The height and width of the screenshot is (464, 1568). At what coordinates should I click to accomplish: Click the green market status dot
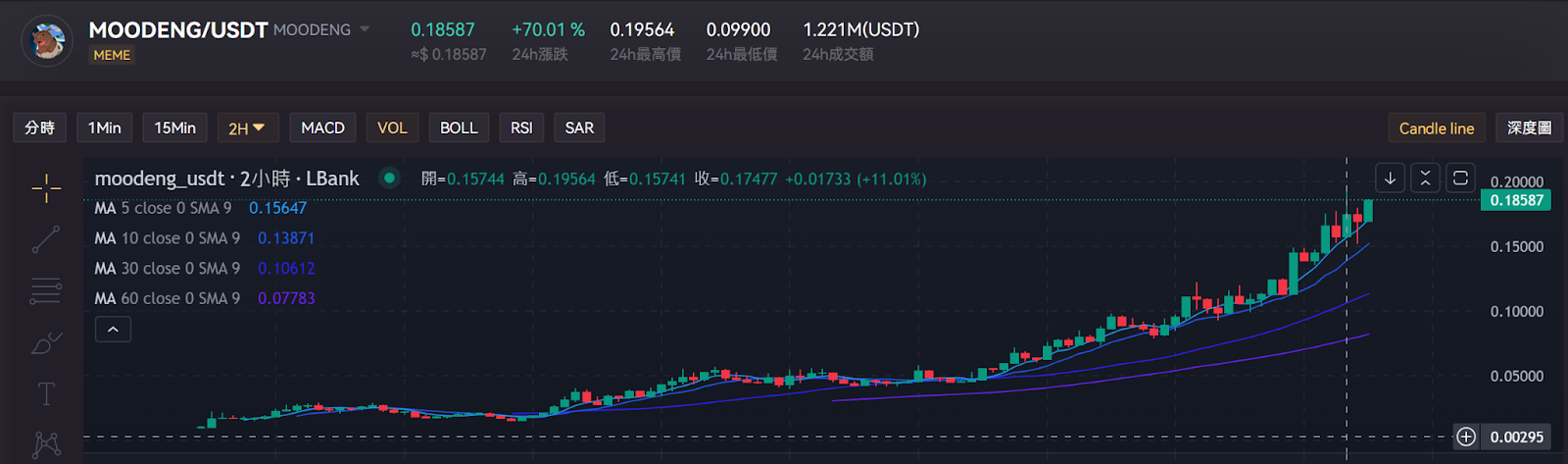(x=389, y=179)
